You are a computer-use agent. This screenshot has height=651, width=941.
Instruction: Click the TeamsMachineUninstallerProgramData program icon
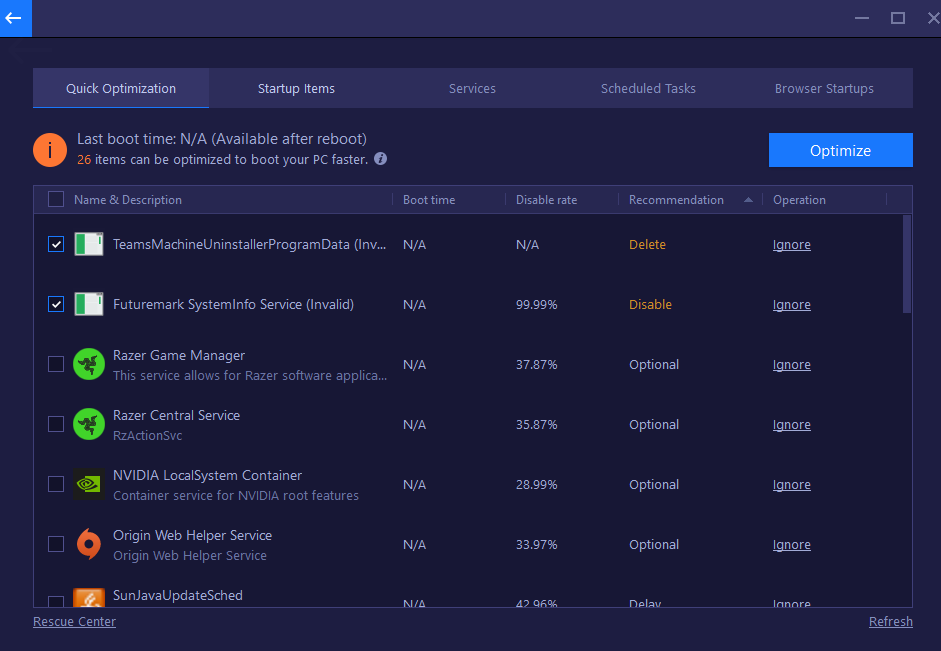coord(89,244)
